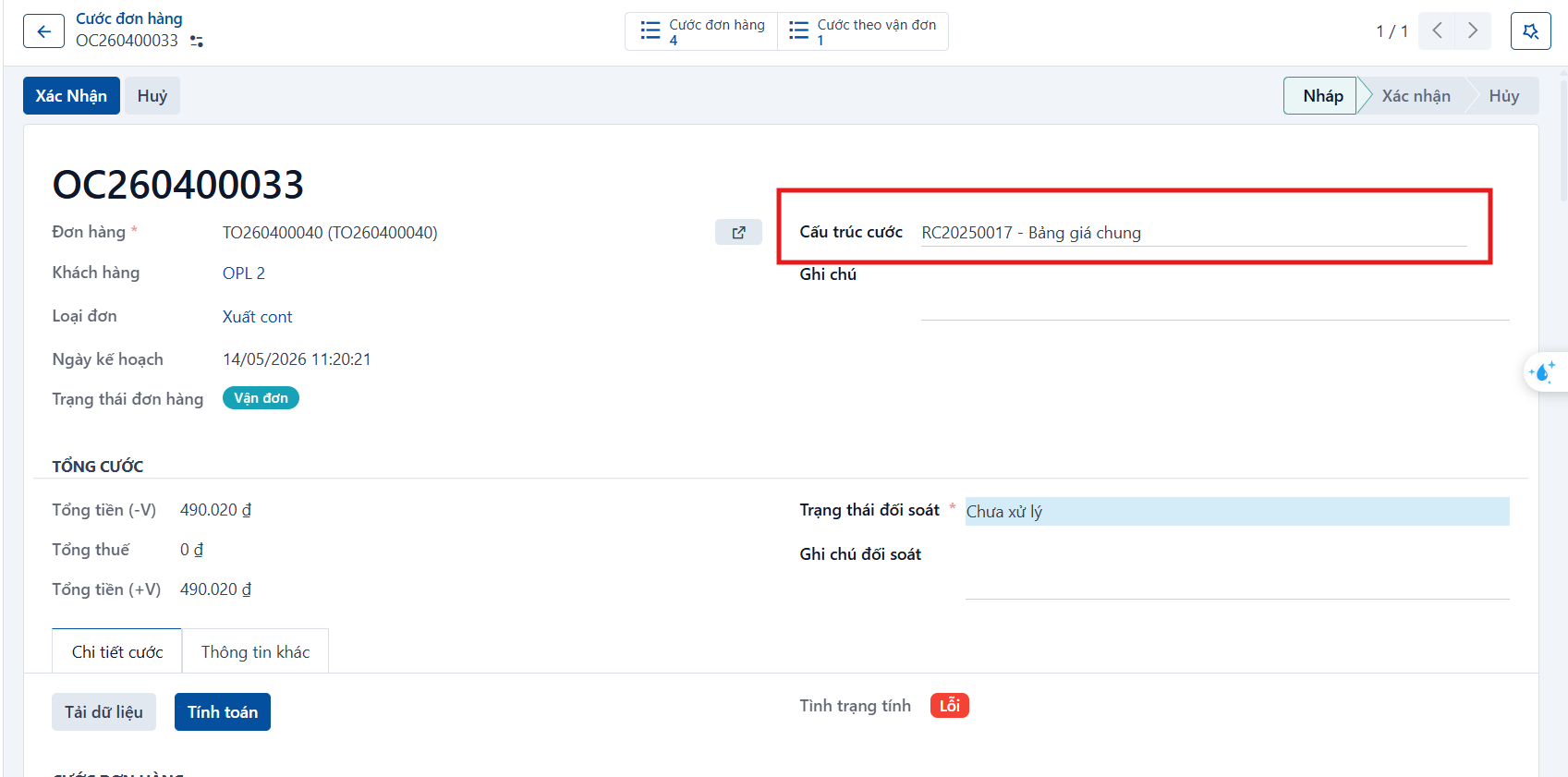This screenshot has width=1568, height=777.
Task: Select Hủy status stage
Action: [x=1503, y=96]
